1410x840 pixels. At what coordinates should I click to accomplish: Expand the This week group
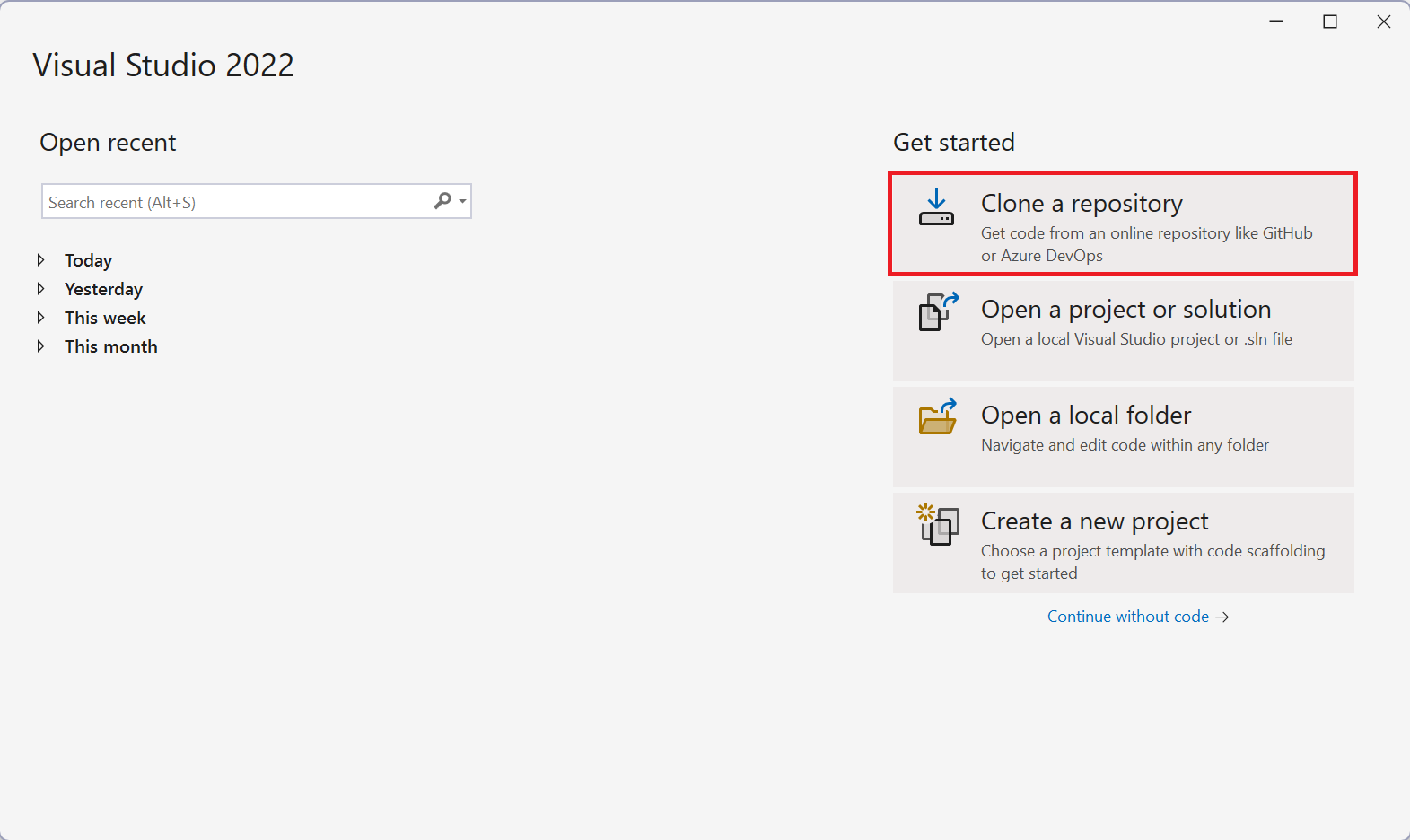[40, 318]
